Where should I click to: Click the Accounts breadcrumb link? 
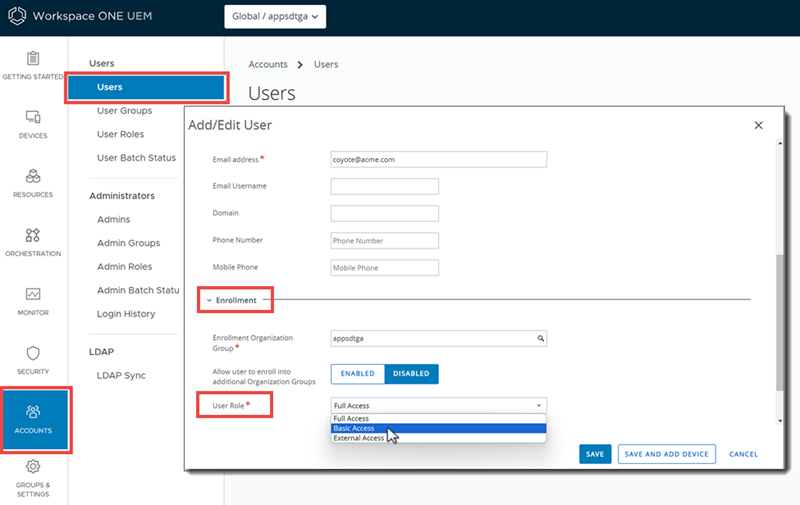(x=268, y=64)
